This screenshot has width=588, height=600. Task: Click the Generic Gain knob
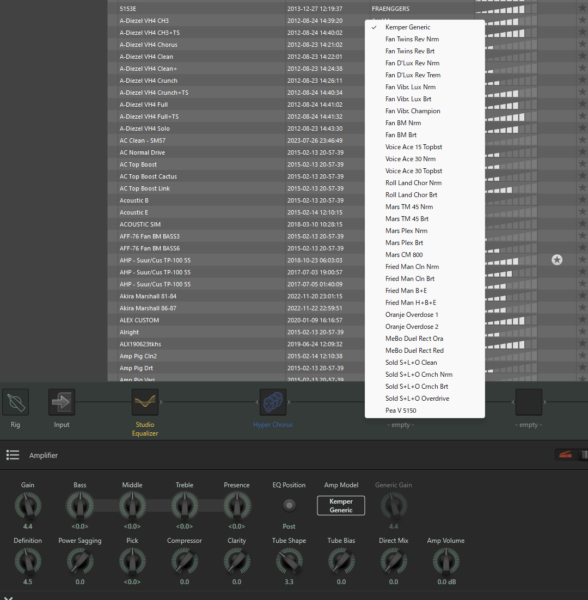click(393, 505)
